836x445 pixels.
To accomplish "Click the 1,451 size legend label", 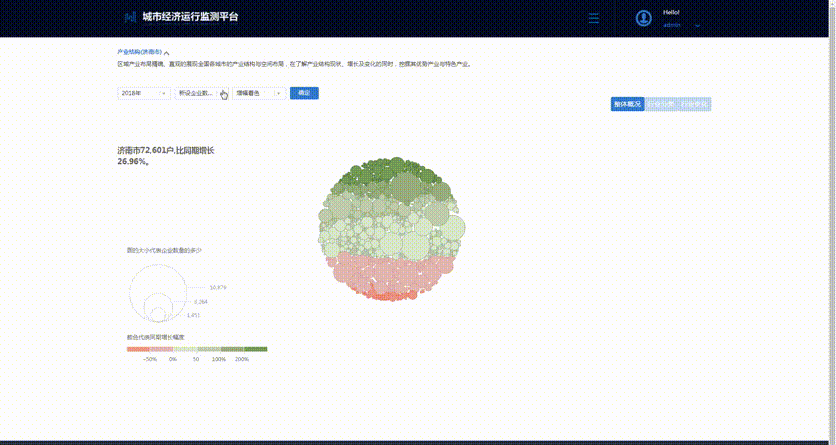I will click(x=193, y=315).
